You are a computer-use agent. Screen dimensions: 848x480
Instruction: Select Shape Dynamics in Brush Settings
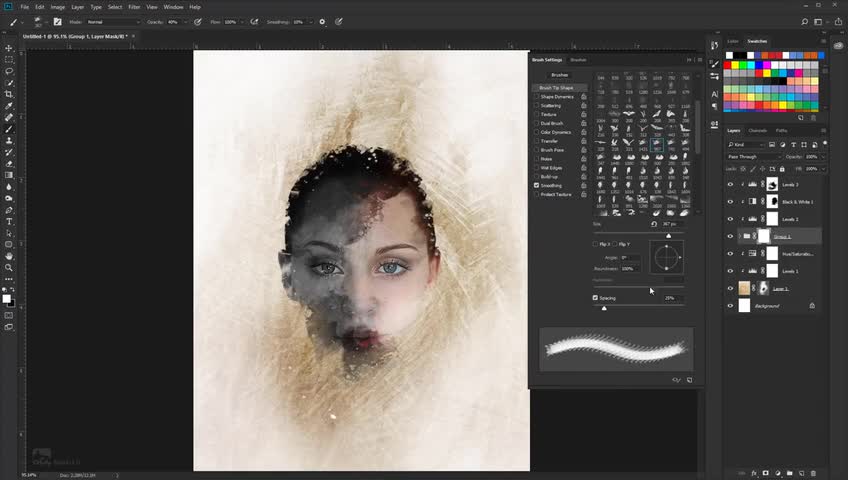point(556,96)
